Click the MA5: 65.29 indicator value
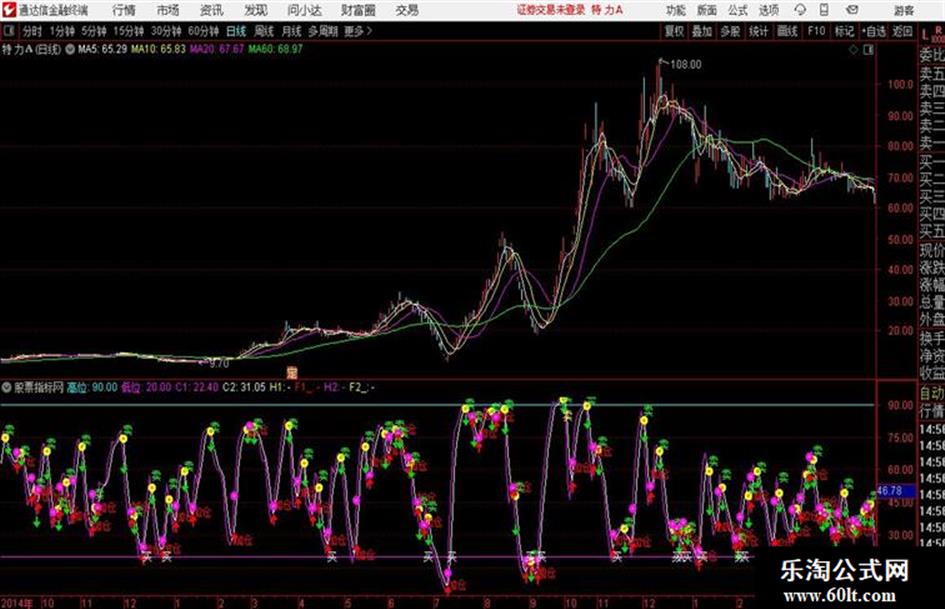 click(x=102, y=49)
